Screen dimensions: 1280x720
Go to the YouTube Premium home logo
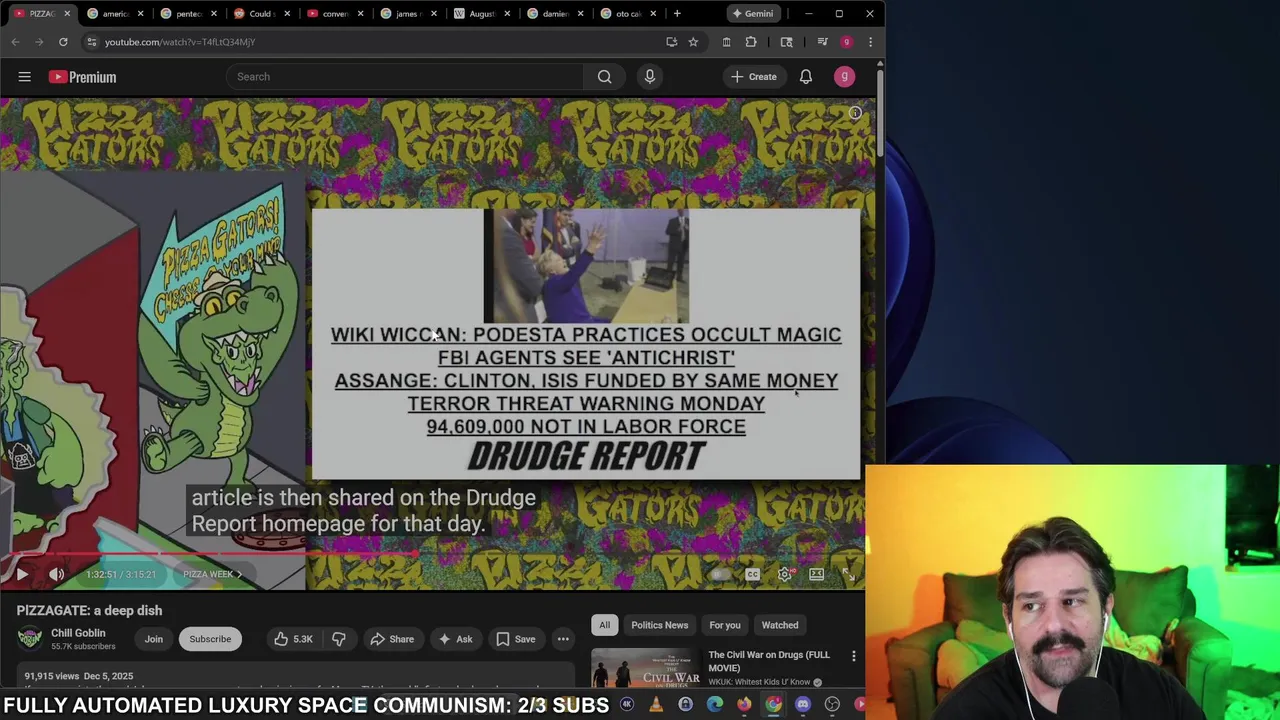(x=82, y=77)
